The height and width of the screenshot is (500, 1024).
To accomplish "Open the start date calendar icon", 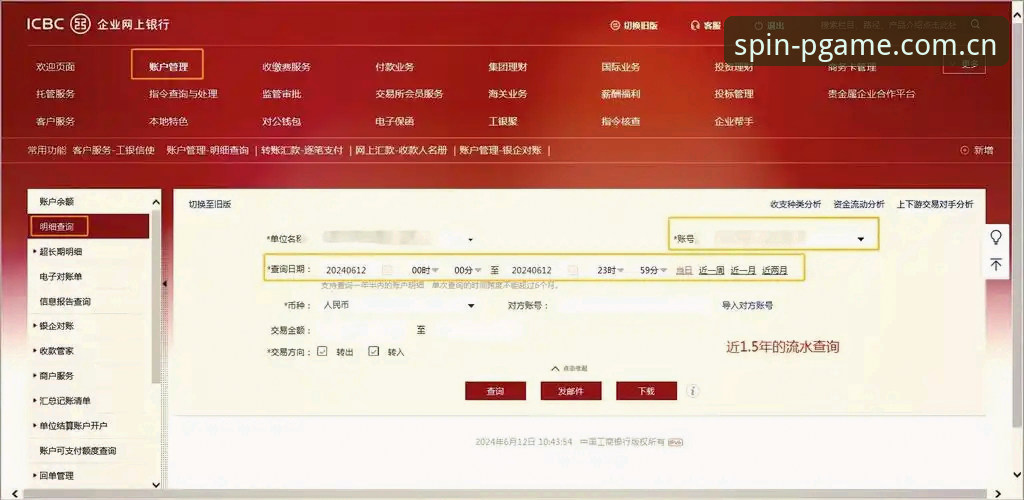I will click(x=387, y=270).
